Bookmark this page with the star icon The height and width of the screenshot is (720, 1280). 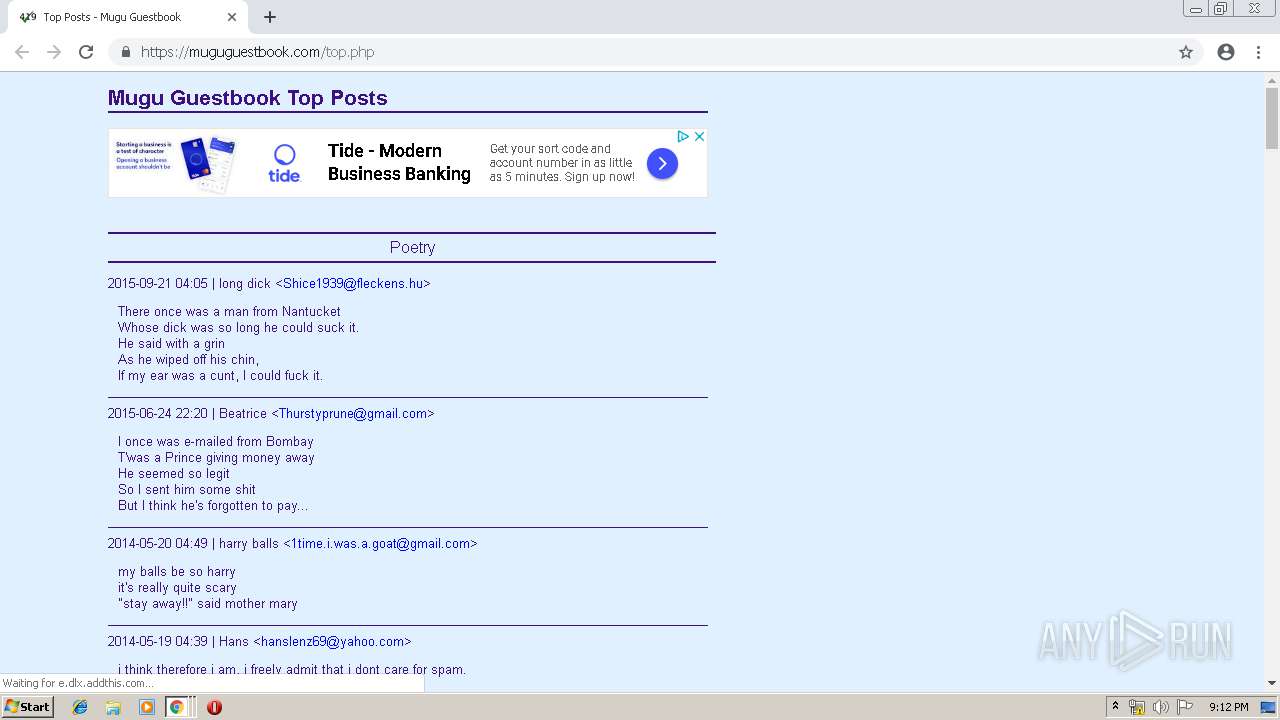click(1186, 52)
